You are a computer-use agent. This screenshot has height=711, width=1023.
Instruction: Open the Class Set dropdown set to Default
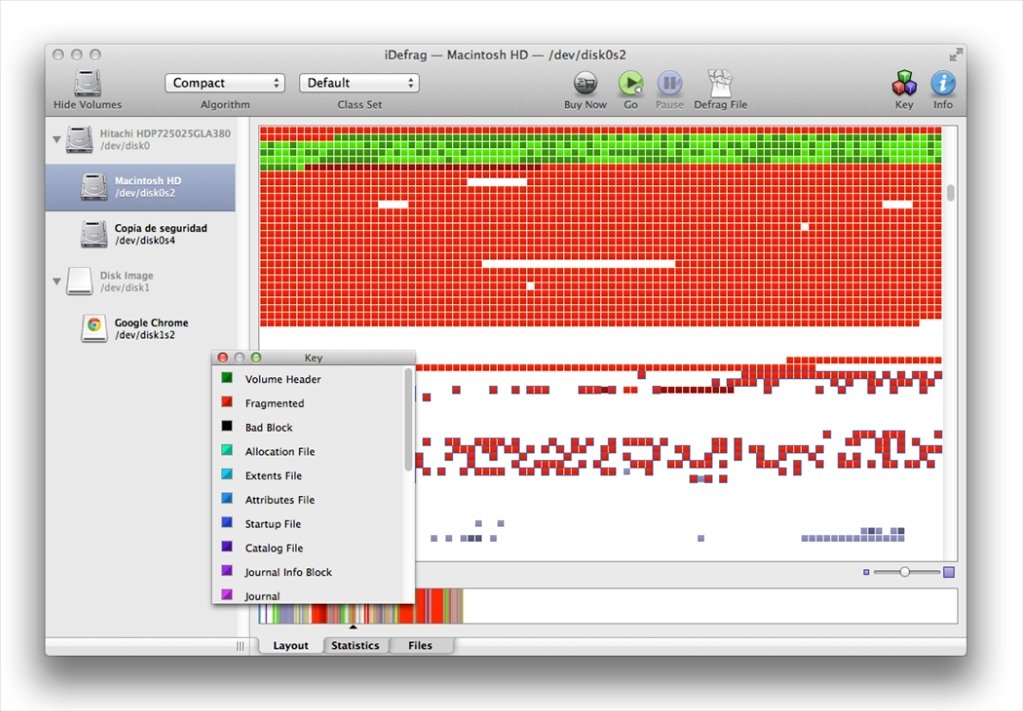359,83
